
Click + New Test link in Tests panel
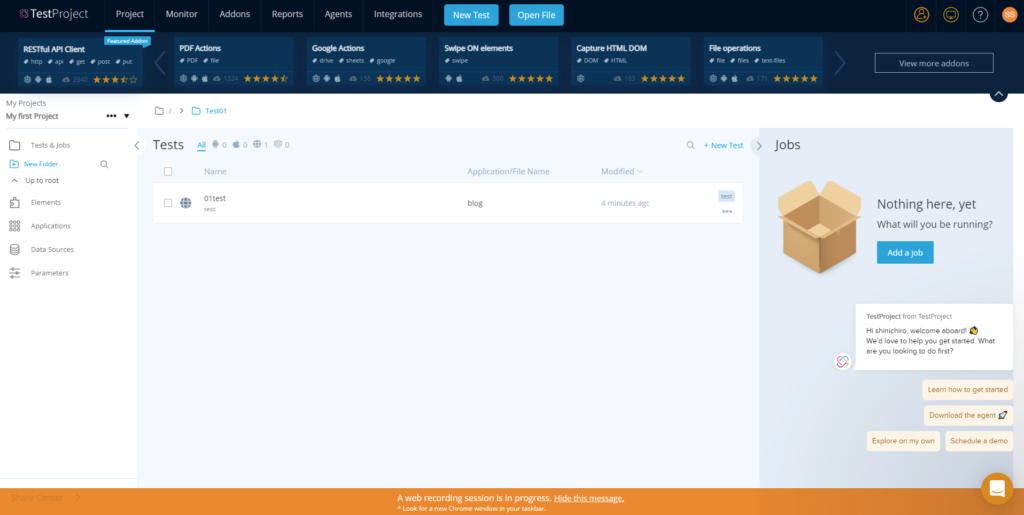pos(723,146)
